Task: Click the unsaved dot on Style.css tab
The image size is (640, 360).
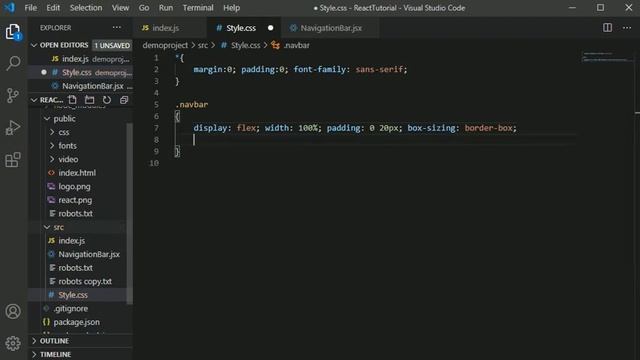Action: (270, 28)
